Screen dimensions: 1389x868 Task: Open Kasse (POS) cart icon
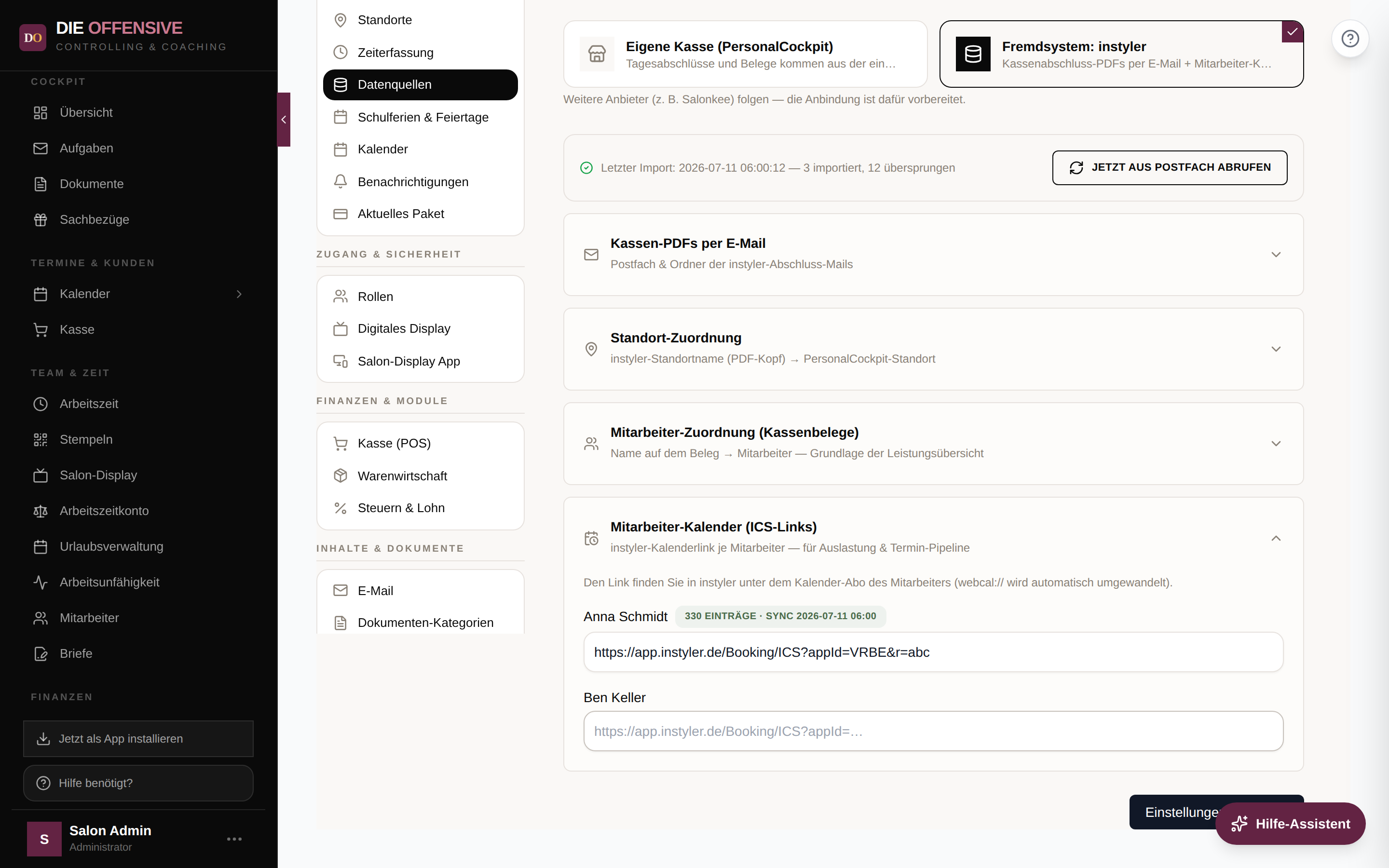340,443
